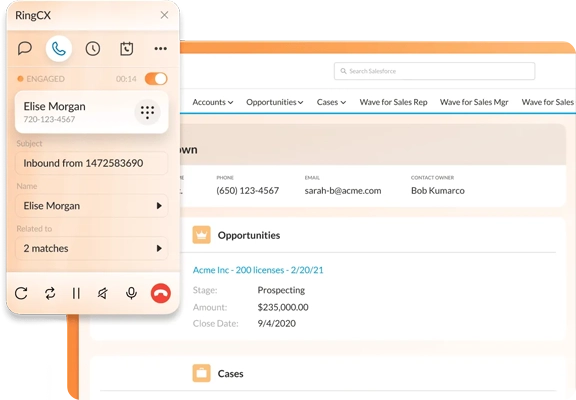Click the Subject field 'Inbound from 1472583690'
Image resolution: width=576 pixels, height=400 pixels.
[91, 163]
